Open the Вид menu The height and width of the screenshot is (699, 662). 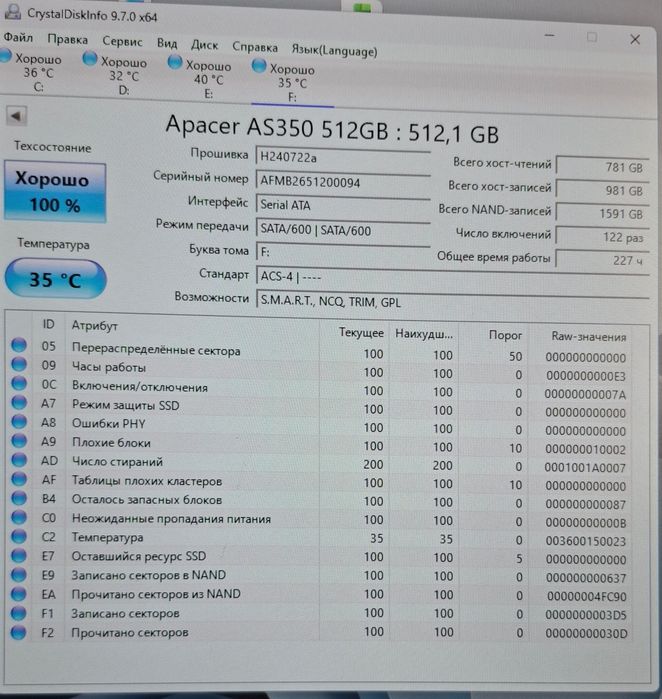(x=167, y=43)
